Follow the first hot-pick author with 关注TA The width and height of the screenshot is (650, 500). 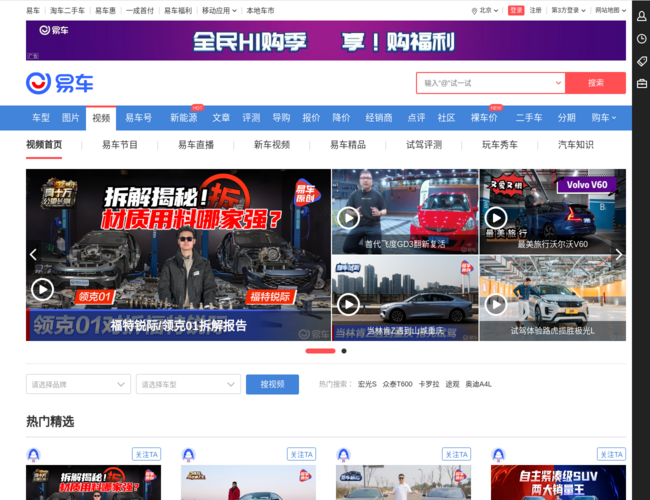pyautogui.click(x=146, y=454)
